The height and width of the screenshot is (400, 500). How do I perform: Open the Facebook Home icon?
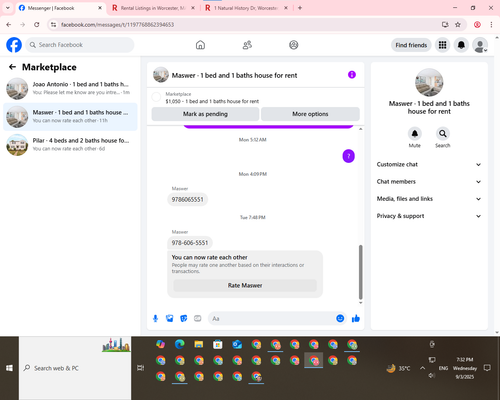pos(200,45)
